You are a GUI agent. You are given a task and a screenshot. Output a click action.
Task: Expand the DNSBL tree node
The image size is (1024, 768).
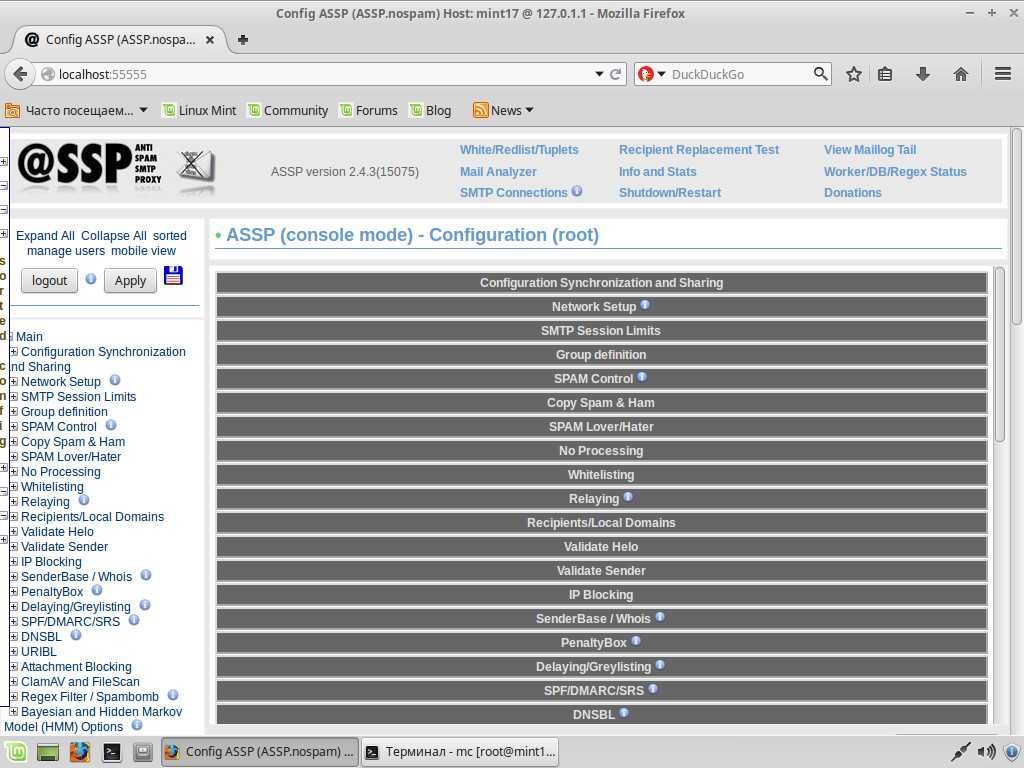14,637
